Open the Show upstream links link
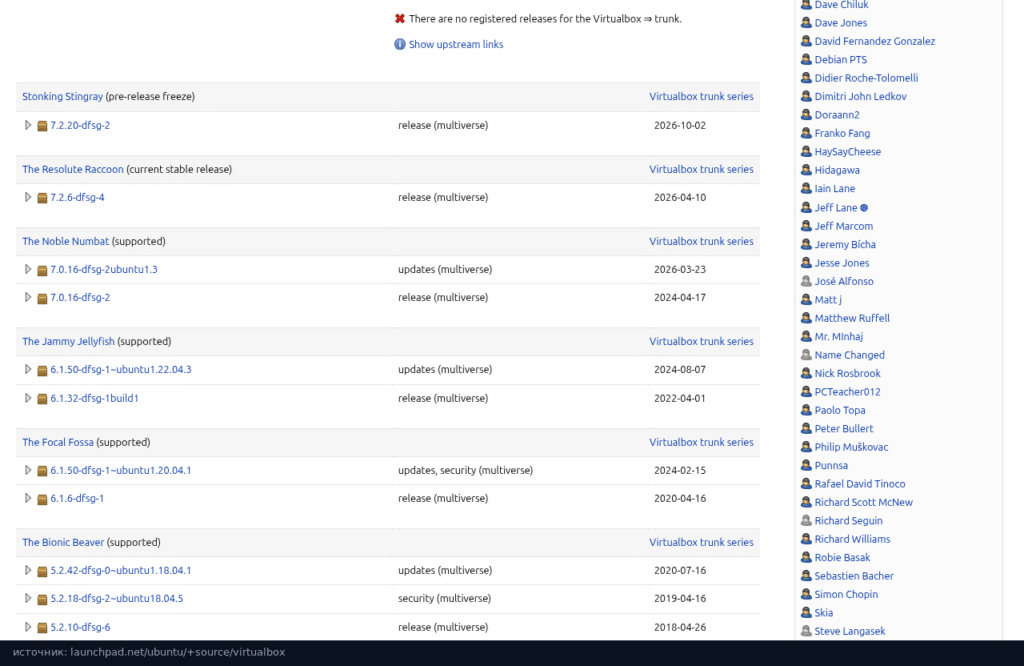This screenshot has width=1024, height=666. pos(456,44)
